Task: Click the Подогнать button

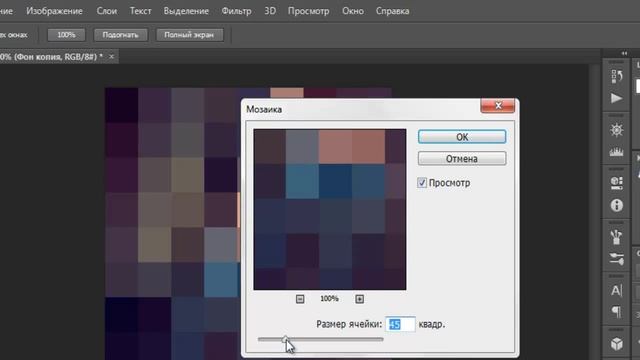Action: pos(120,35)
